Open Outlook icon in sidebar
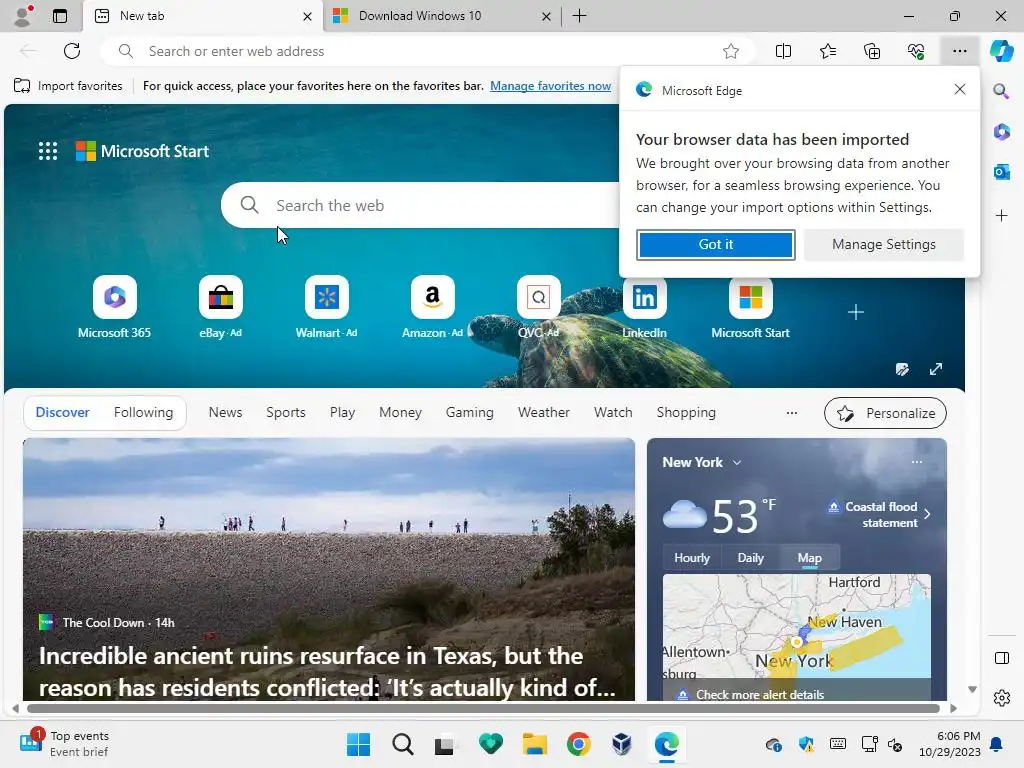This screenshot has width=1024, height=768. coord(1001,172)
